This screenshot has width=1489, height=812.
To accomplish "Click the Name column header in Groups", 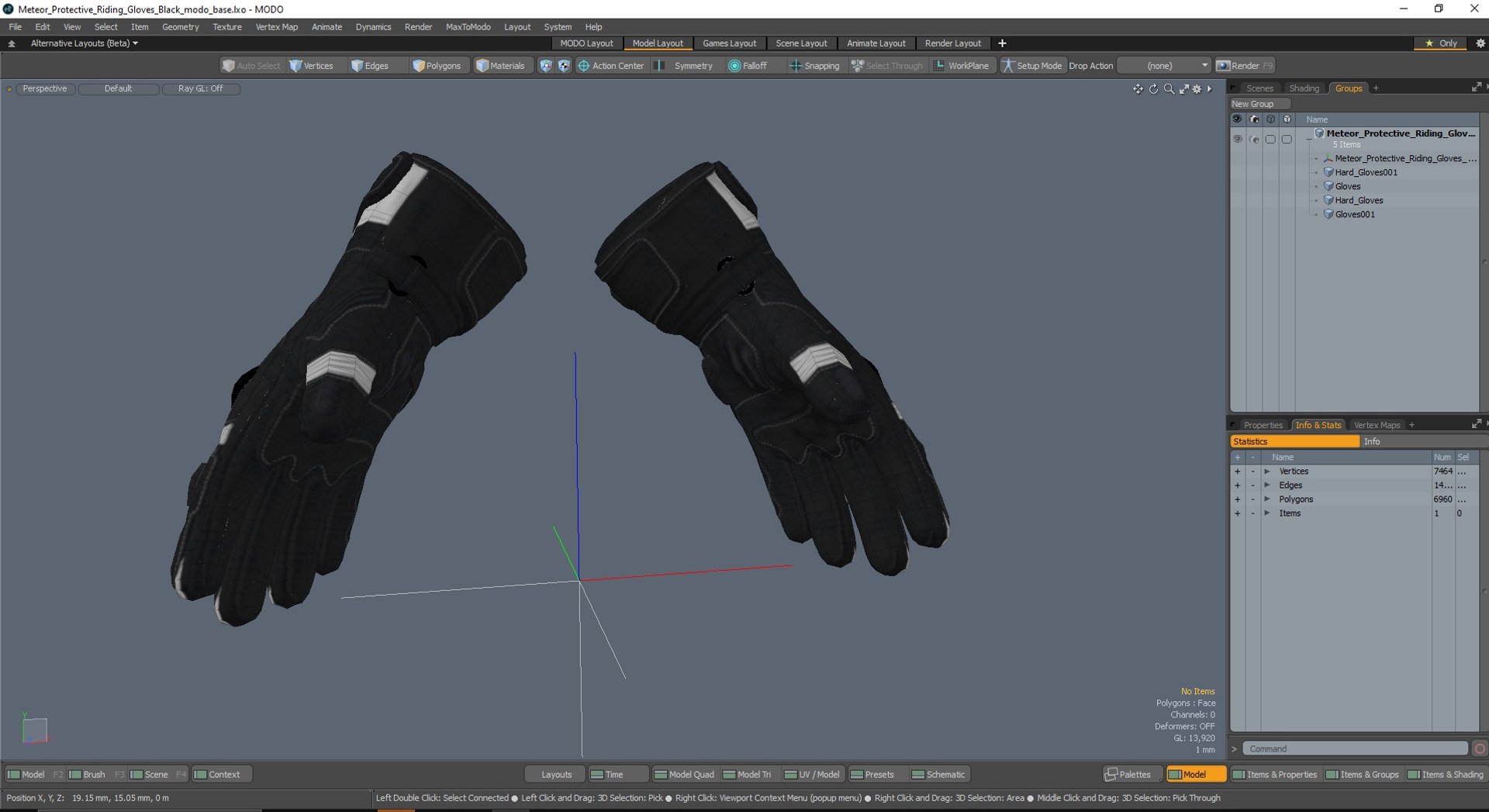I will [1317, 119].
